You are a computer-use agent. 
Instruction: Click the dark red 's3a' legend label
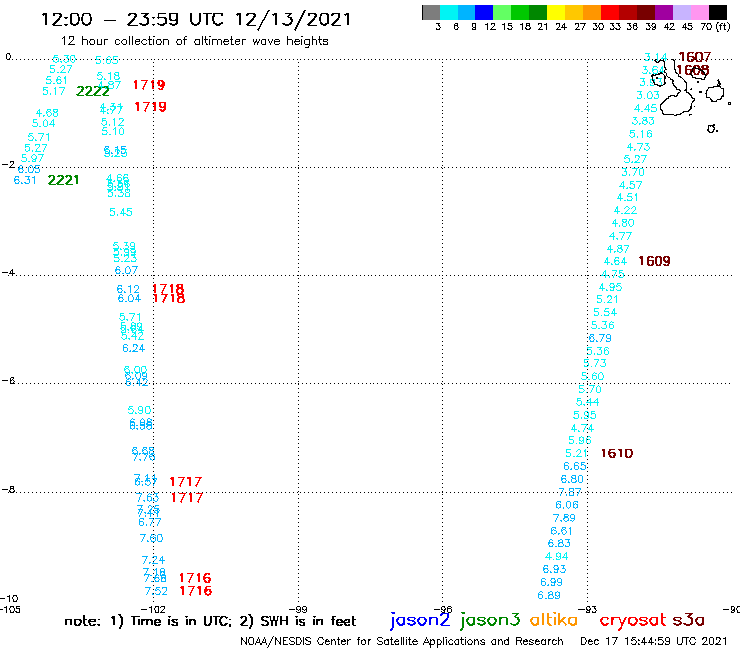coord(688,620)
